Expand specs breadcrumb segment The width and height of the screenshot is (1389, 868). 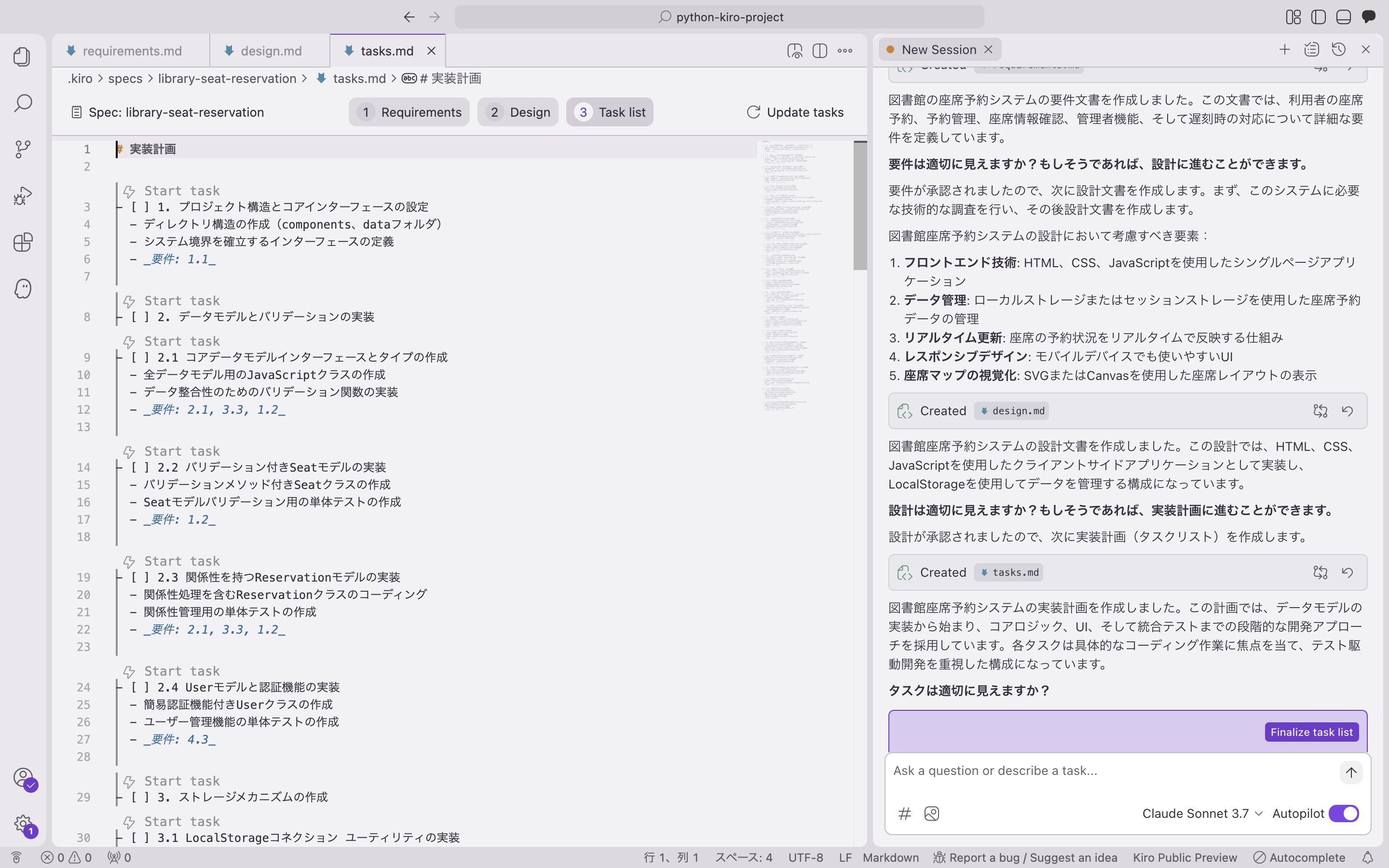pyautogui.click(x=125, y=79)
